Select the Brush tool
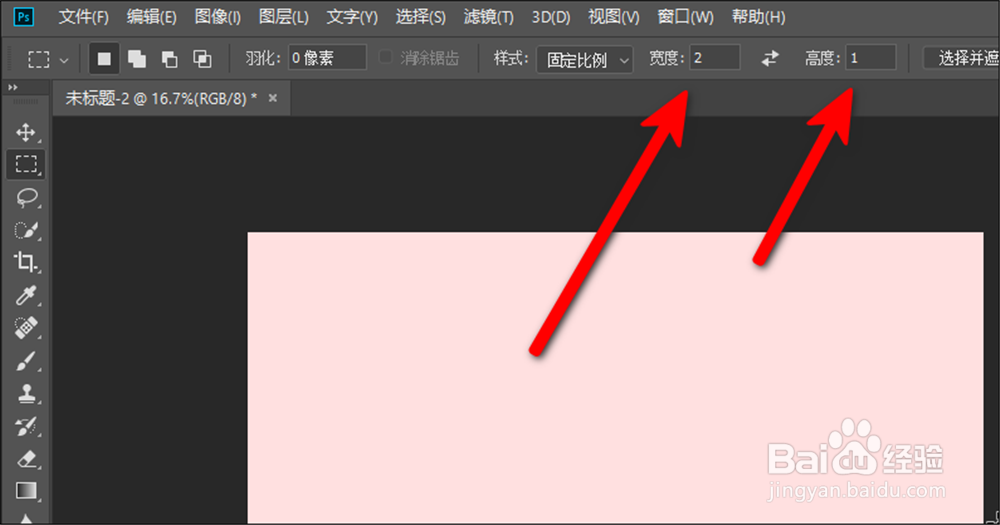 tap(26, 361)
